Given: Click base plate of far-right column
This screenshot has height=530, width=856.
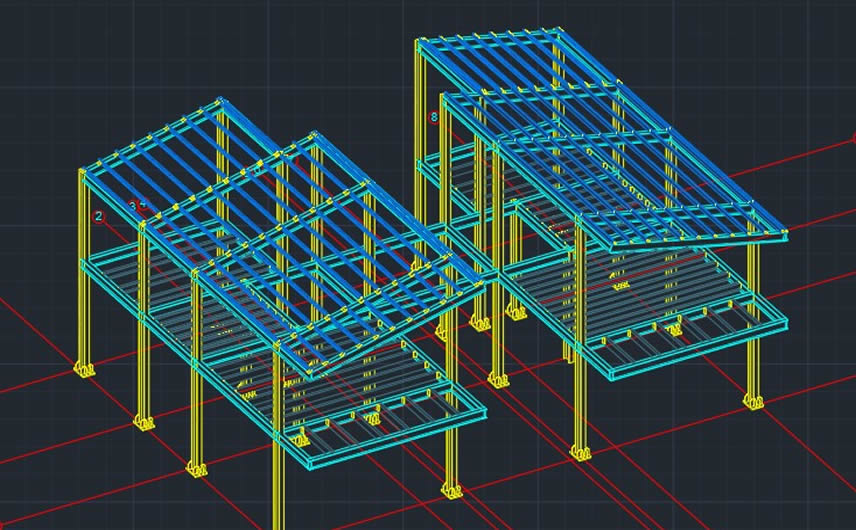Looking at the screenshot, I should pos(752,402).
